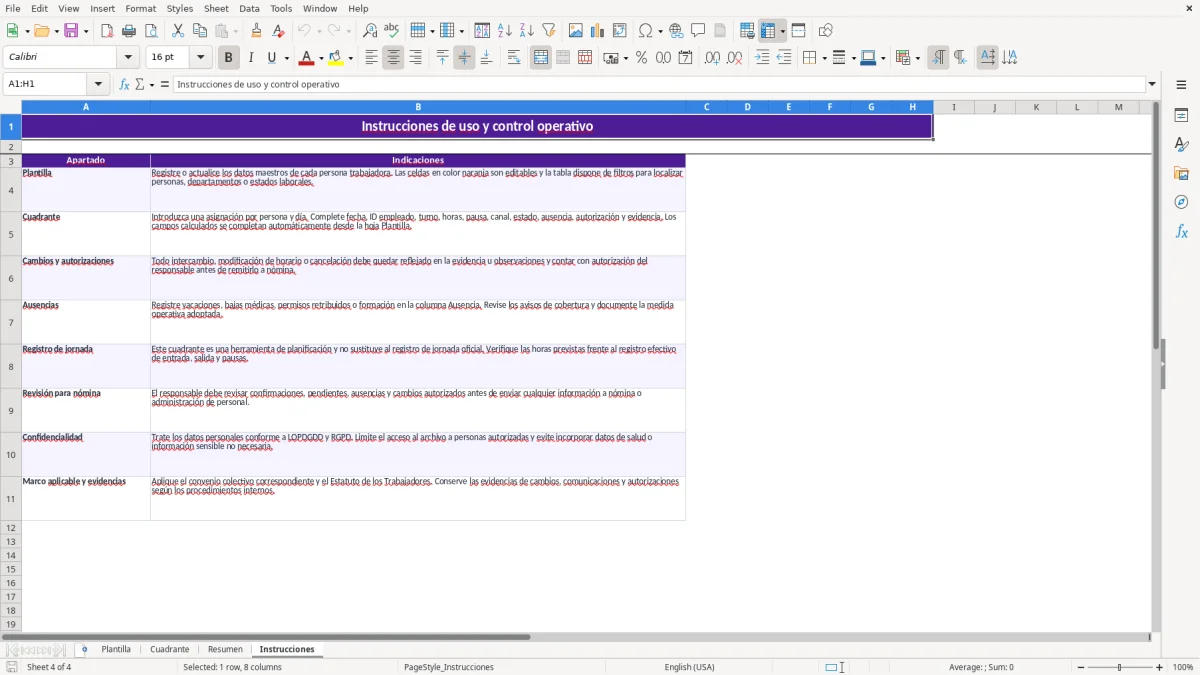This screenshot has height=675, width=1200.
Task: Open sidebar Functions panel
Action: [1181, 232]
